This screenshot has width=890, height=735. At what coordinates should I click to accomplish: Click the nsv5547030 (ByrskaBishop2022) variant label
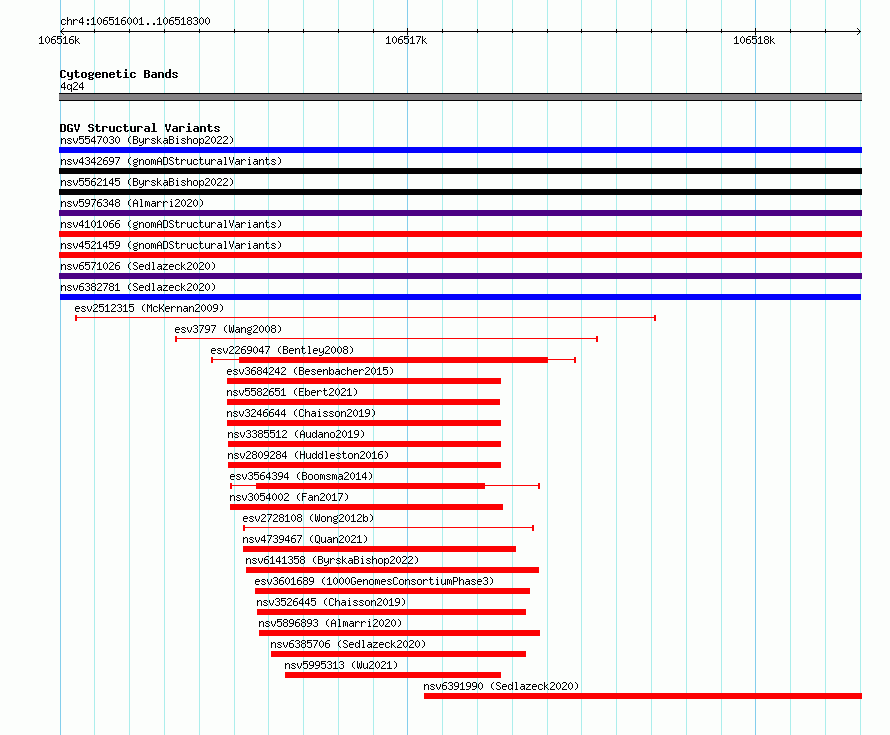coord(147,140)
